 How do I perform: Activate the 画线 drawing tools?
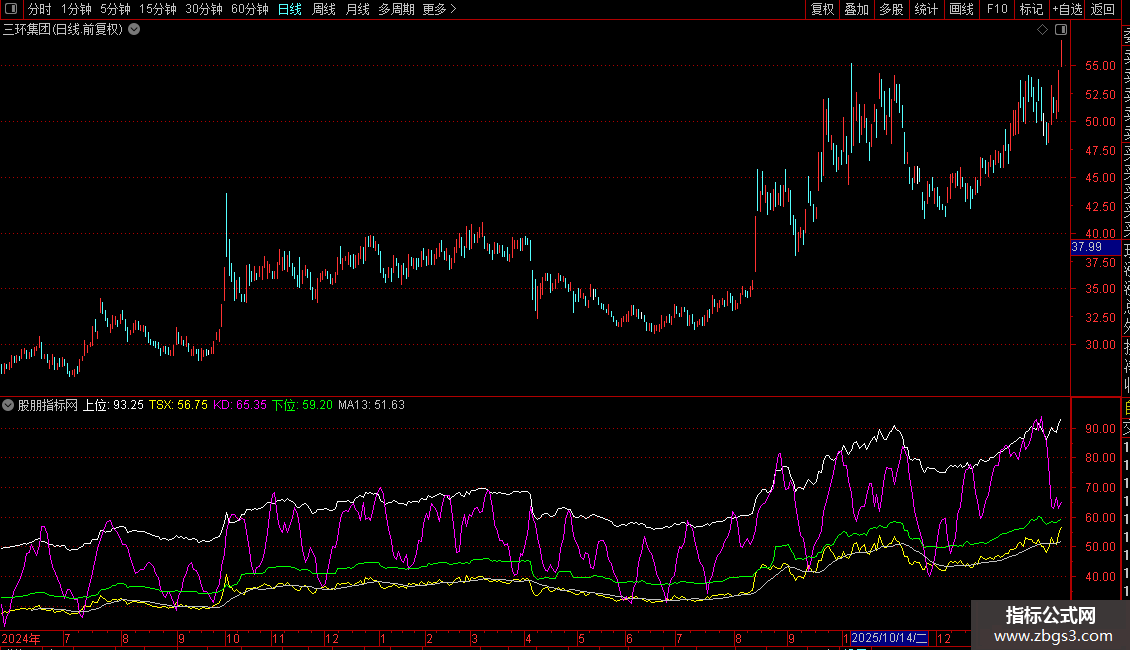(x=961, y=9)
